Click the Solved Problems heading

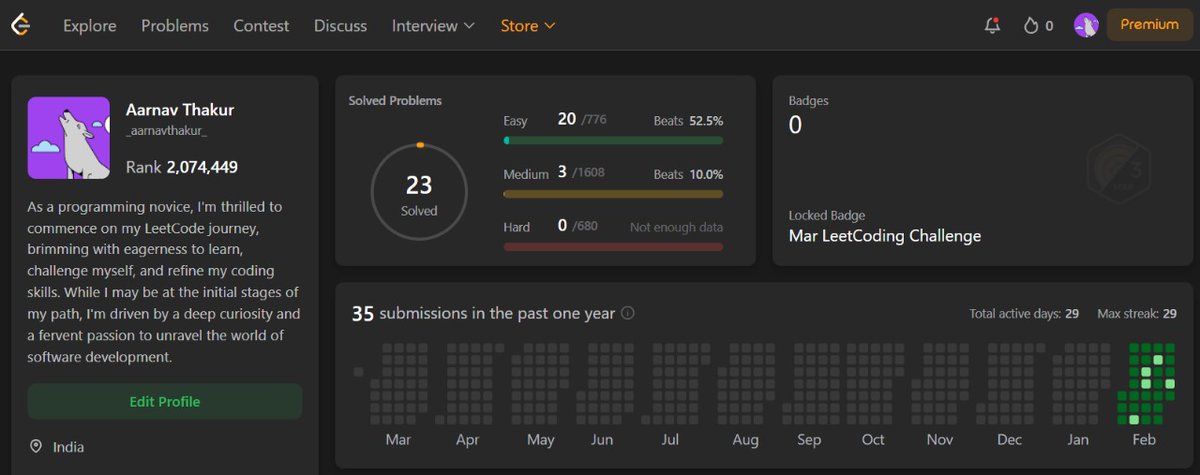(395, 101)
